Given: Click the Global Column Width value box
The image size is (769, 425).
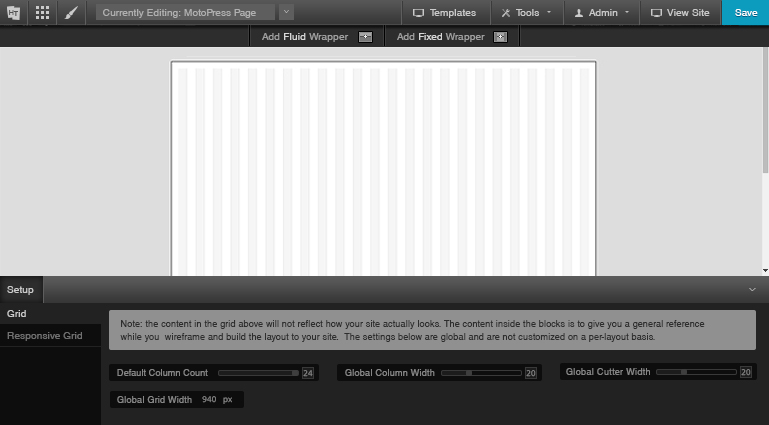Looking at the screenshot, I should click(x=531, y=373).
